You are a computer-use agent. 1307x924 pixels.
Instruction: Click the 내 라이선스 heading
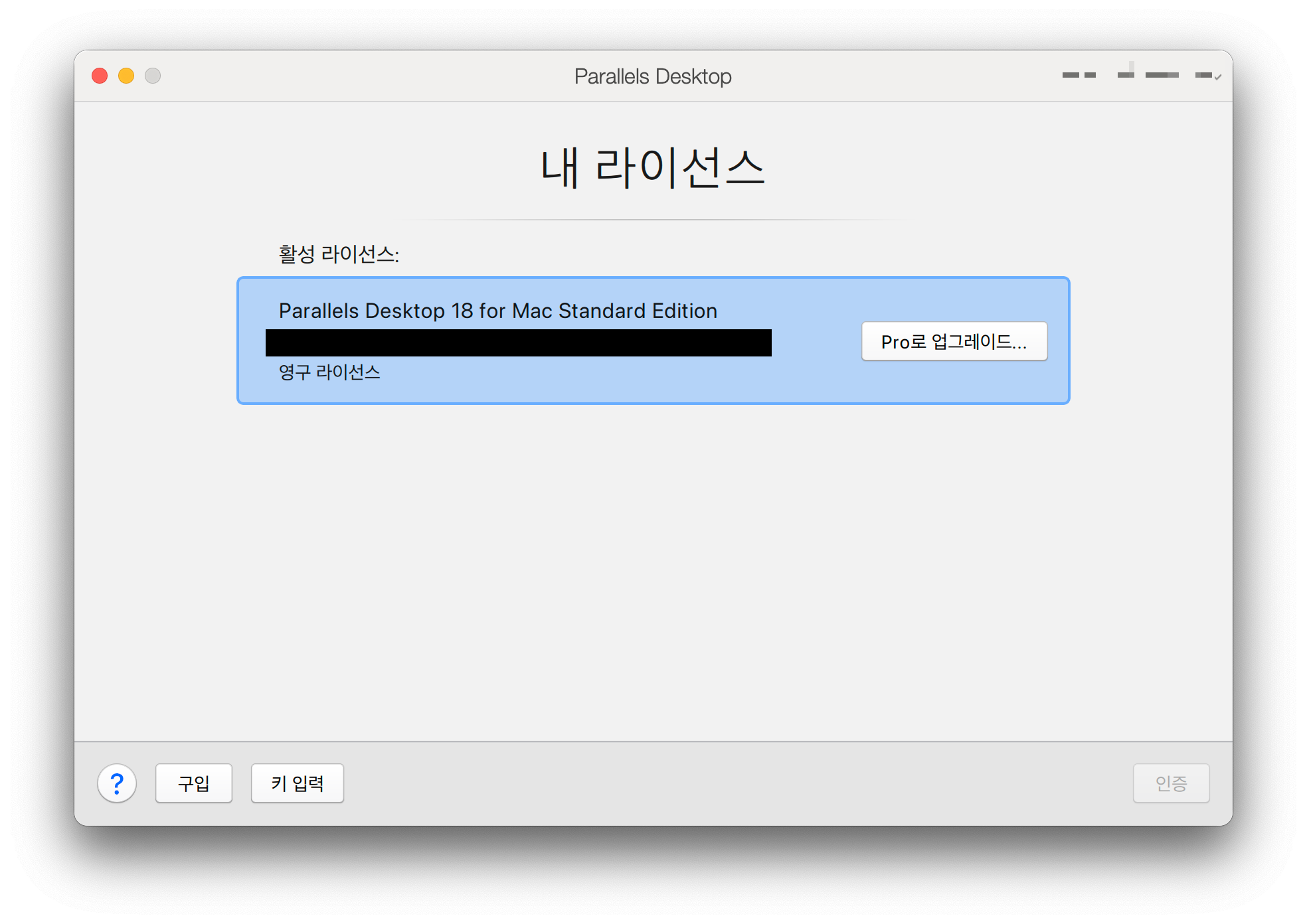click(653, 167)
